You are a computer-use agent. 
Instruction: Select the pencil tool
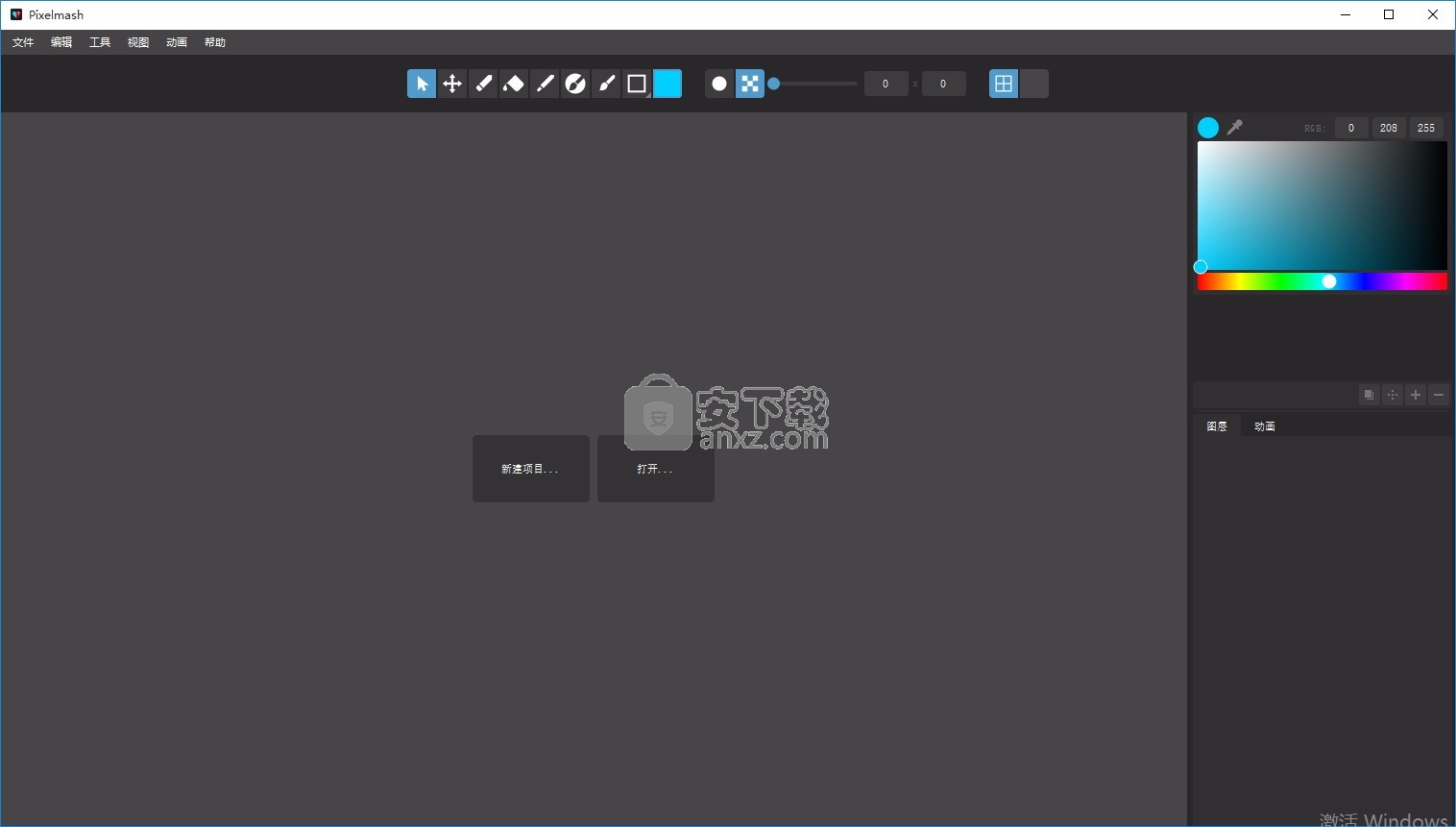click(545, 84)
